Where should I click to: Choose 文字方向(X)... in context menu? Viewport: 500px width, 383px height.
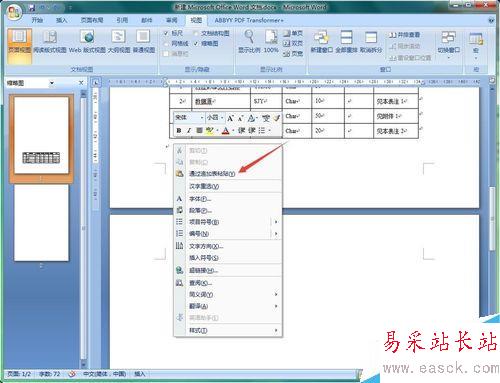pos(228,246)
